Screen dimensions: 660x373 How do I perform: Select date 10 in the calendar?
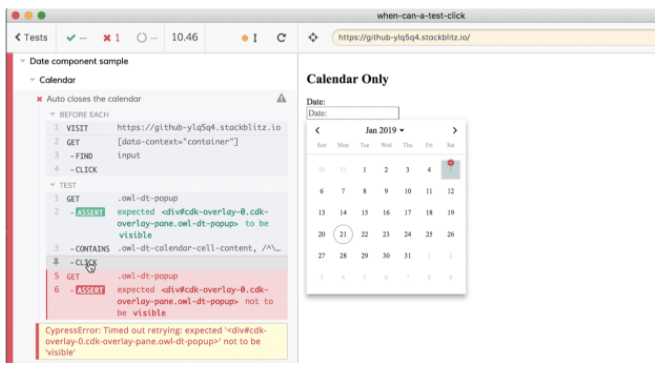pos(407,191)
